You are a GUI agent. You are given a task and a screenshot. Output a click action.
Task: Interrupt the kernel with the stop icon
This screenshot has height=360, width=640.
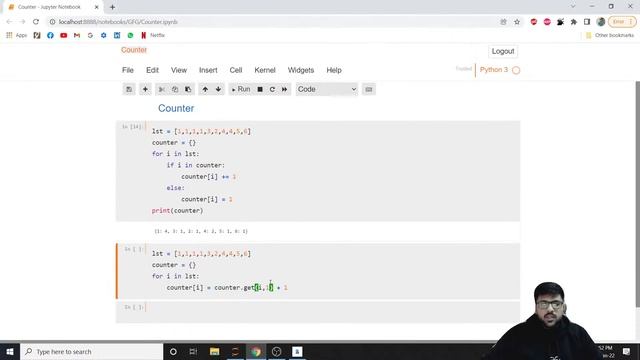pyautogui.click(x=260, y=89)
